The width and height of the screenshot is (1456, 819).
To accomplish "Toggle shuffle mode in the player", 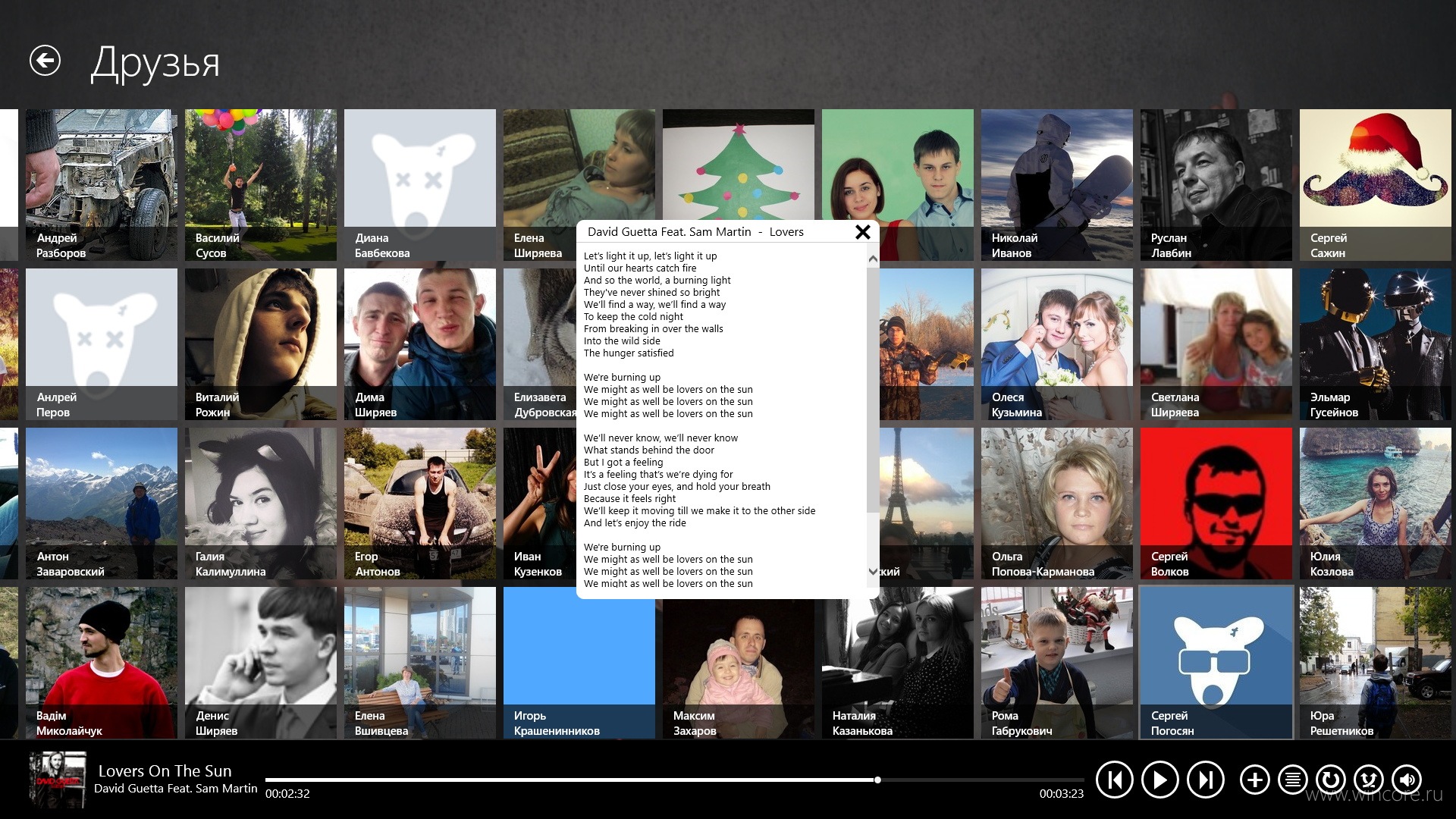I will pos(1369,780).
